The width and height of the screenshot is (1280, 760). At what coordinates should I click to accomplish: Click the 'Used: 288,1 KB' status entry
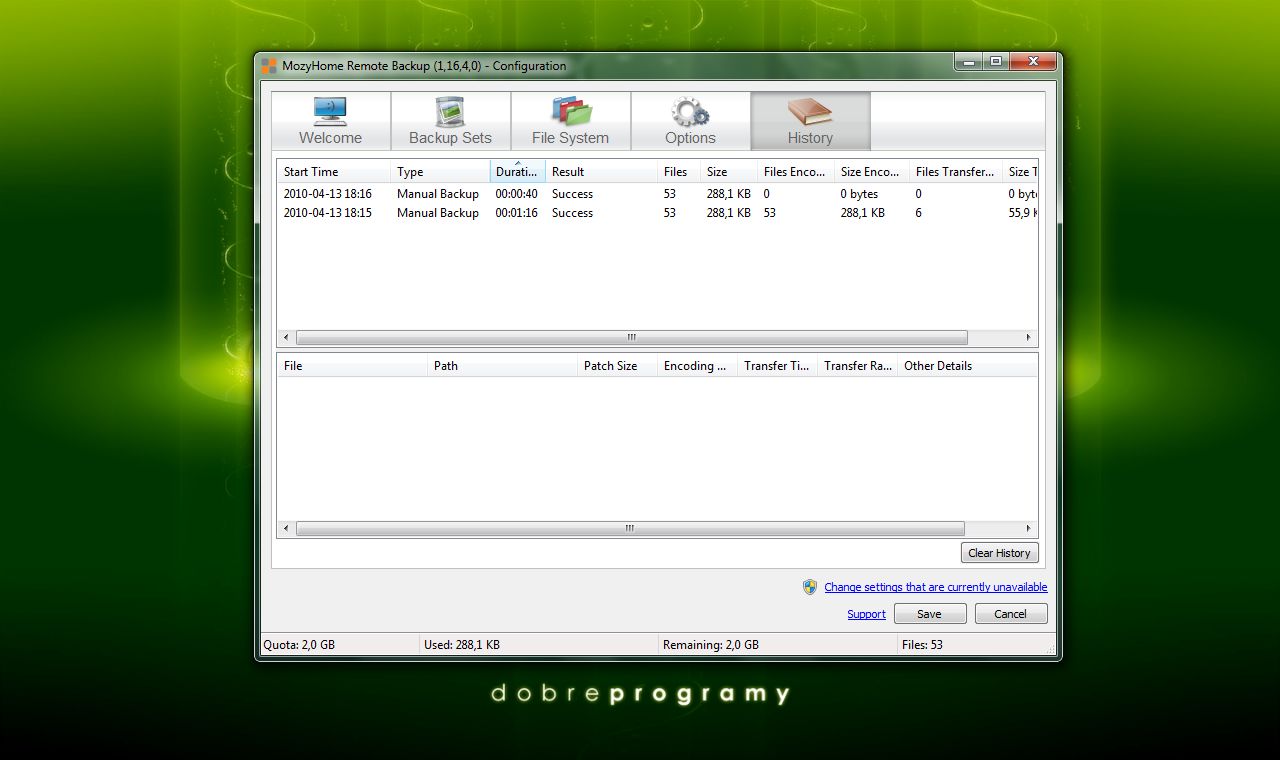(x=462, y=645)
